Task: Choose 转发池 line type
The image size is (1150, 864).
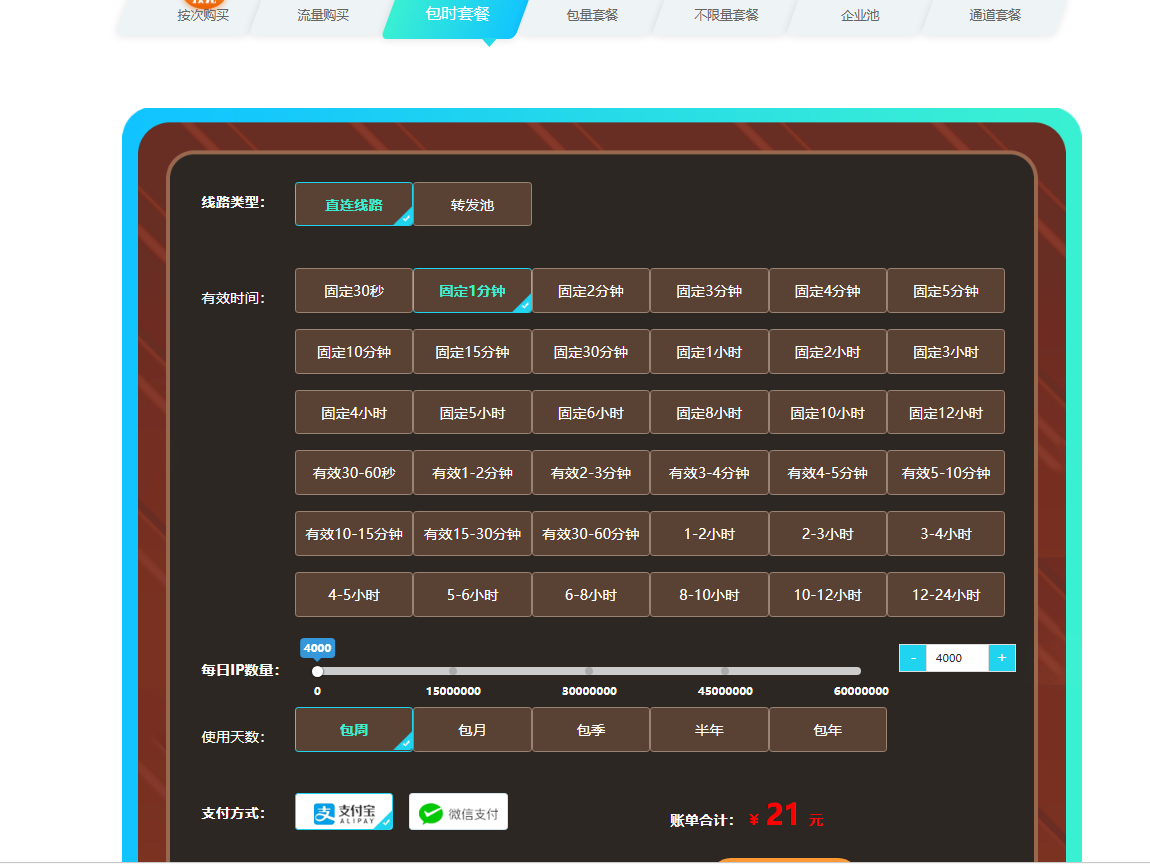Action: click(x=472, y=204)
